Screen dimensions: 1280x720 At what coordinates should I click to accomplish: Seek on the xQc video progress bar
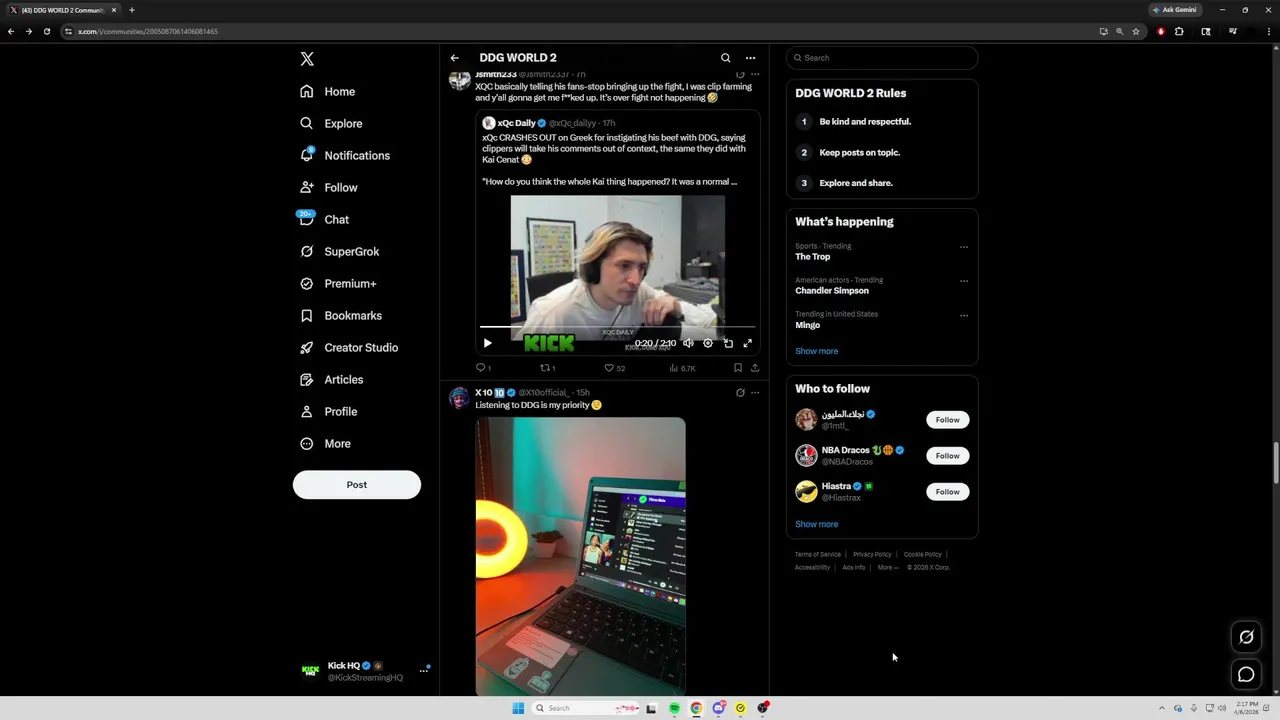tap(617, 326)
